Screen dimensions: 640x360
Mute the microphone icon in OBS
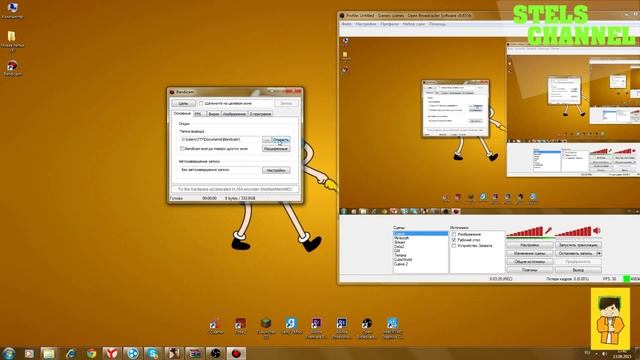click(548, 231)
